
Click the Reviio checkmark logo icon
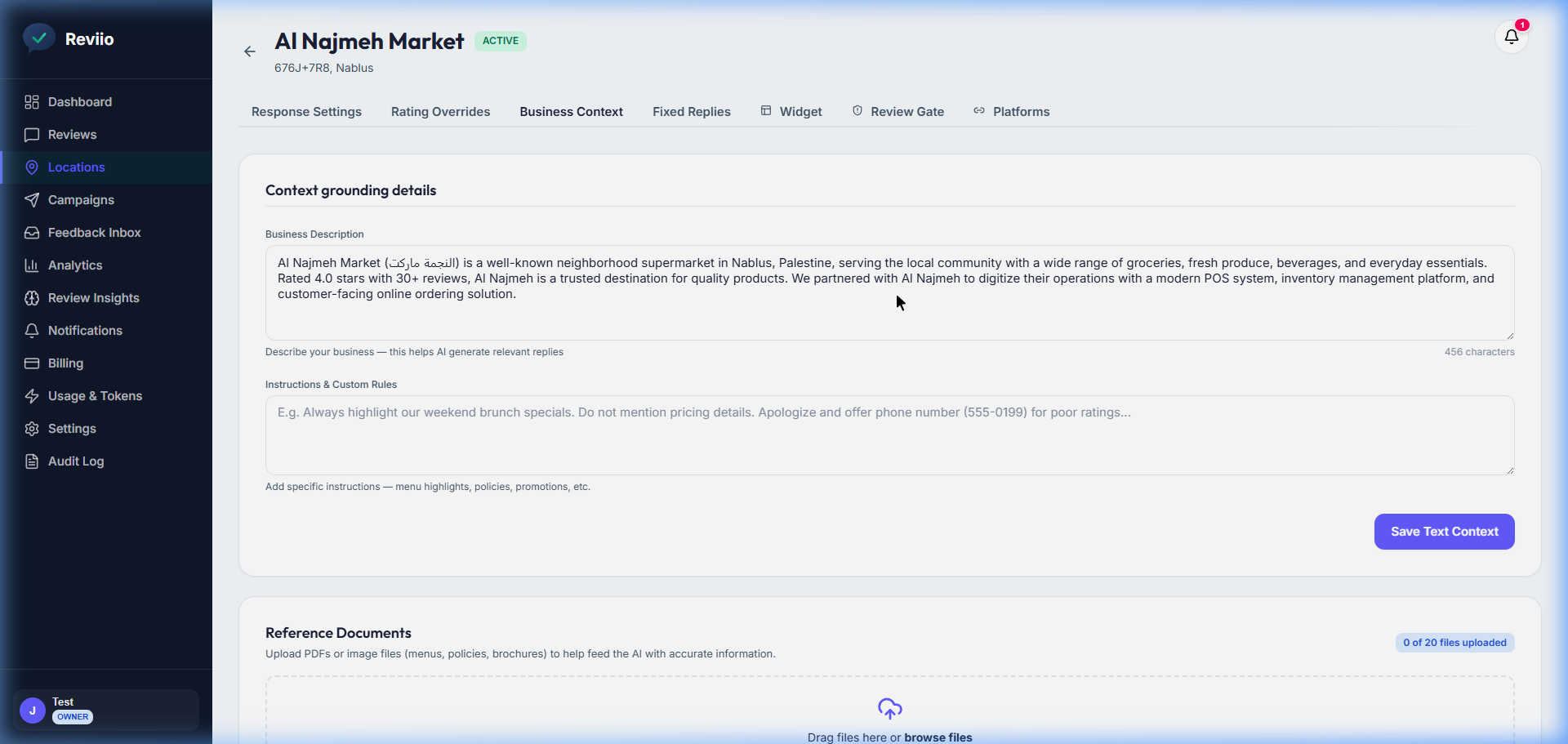38,38
